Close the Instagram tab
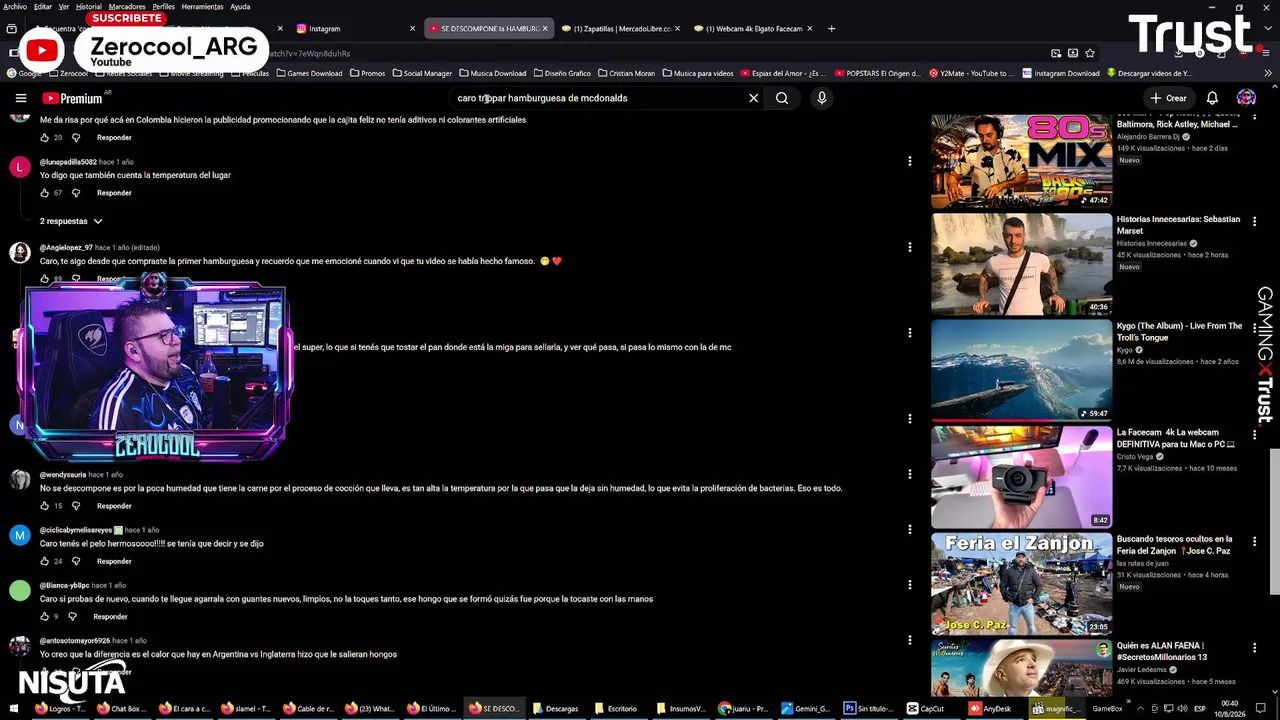This screenshot has width=1280, height=720. pos(412,28)
